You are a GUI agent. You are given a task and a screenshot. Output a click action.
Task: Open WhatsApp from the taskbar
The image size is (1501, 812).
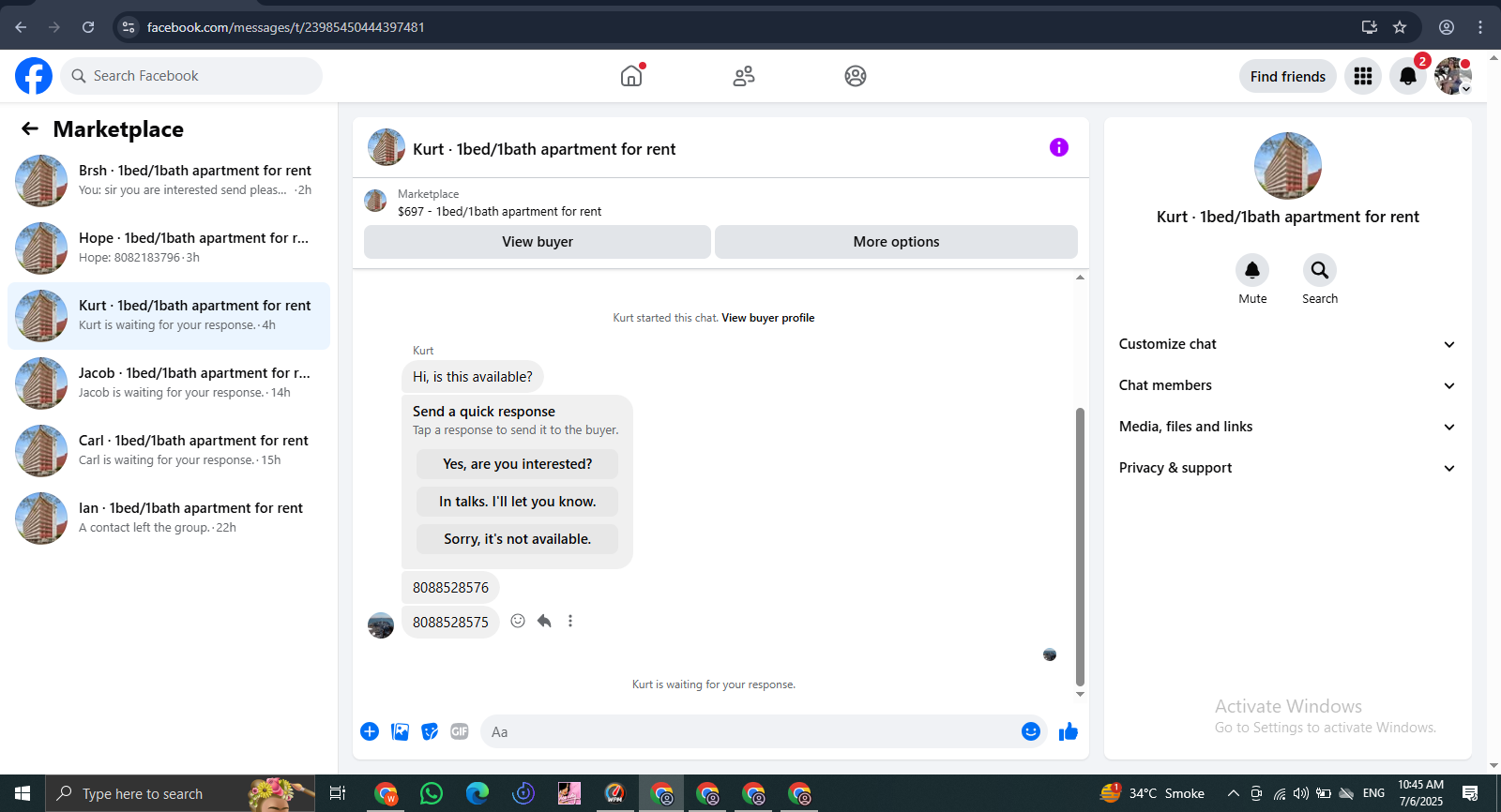coord(432,793)
